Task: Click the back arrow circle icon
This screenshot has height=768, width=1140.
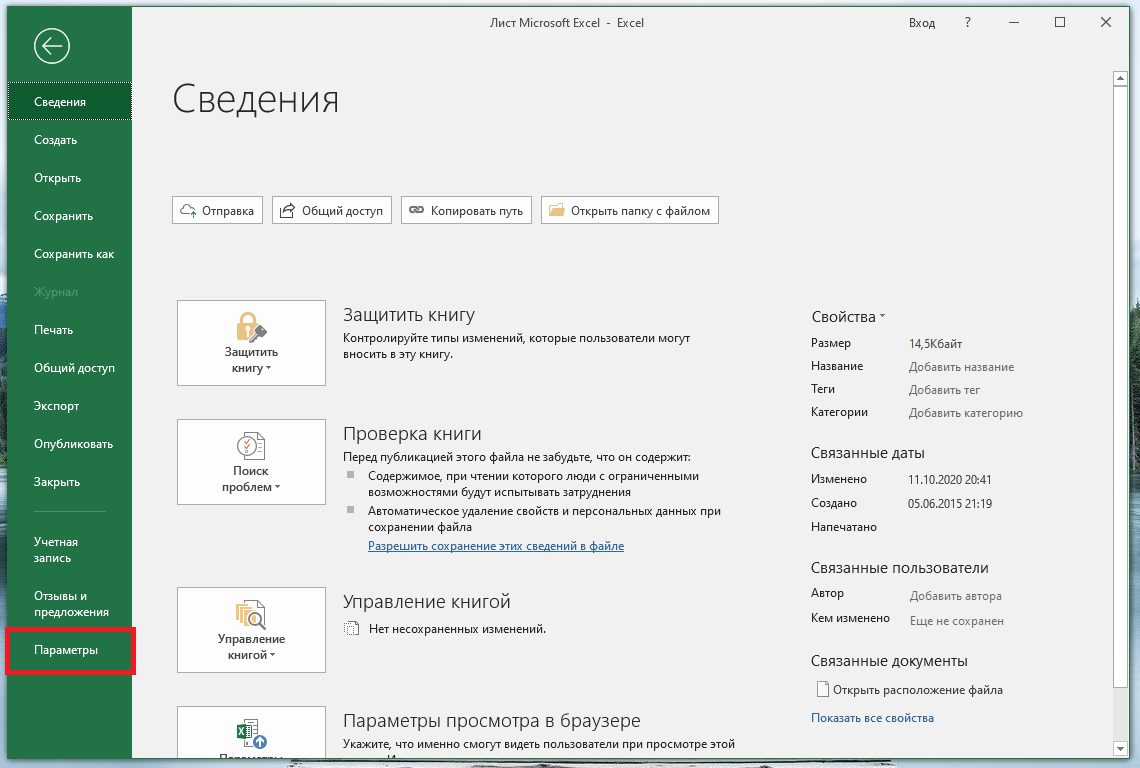Action: coord(52,47)
